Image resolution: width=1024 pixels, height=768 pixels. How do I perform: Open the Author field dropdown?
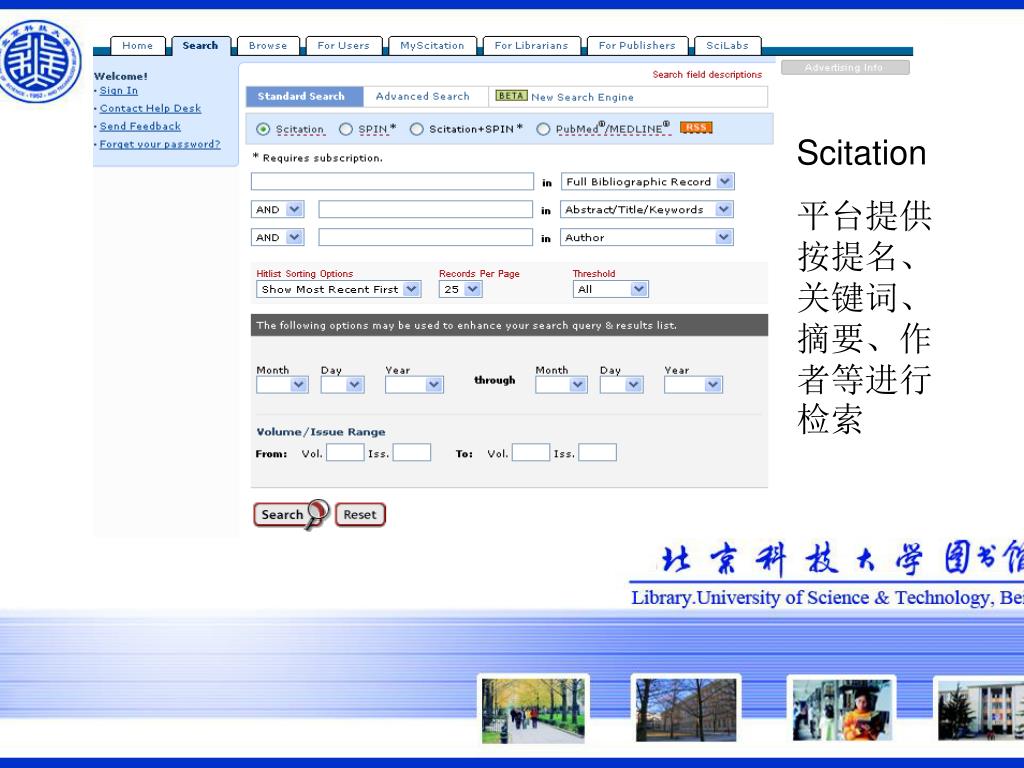pos(647,238)
